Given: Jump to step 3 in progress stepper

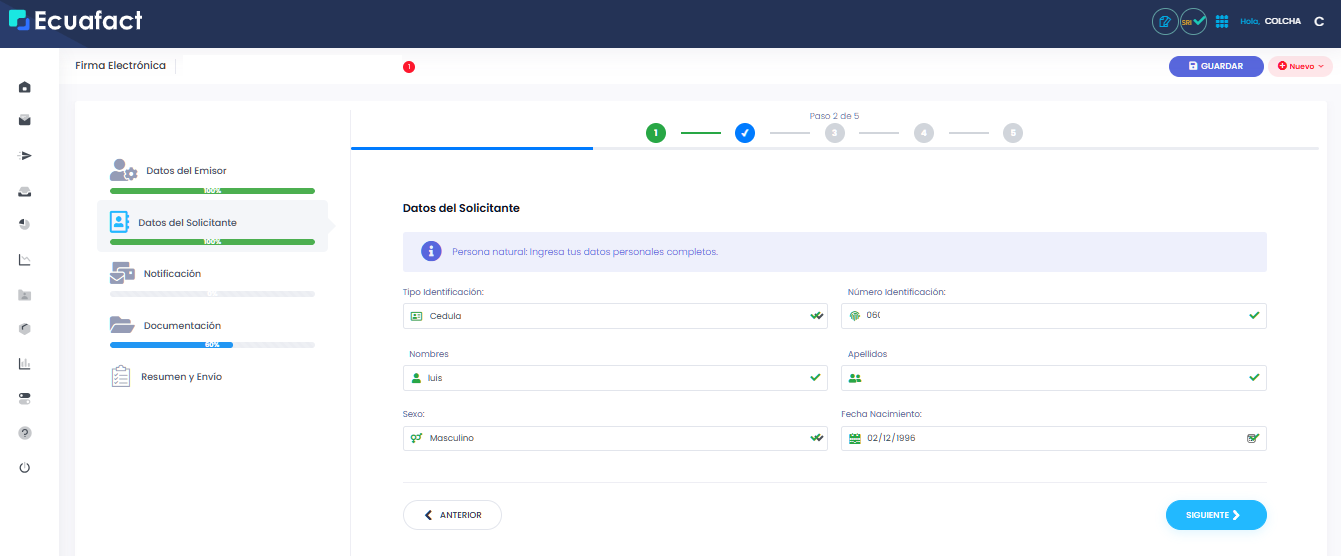Looking at the screenshot, I should click(x=834, y=133).
